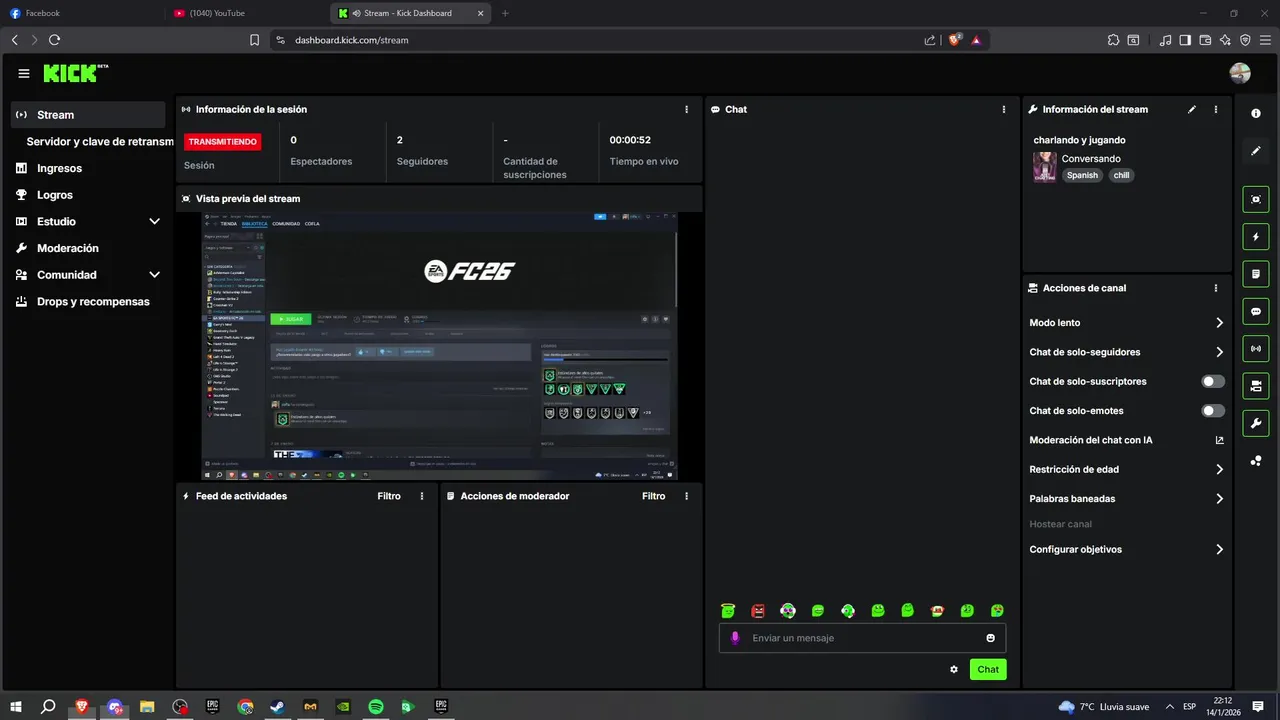This screenshot has width=1280, height=720.
Task: Open the user profile avatar menu
Action: [x=1240, y=73]
